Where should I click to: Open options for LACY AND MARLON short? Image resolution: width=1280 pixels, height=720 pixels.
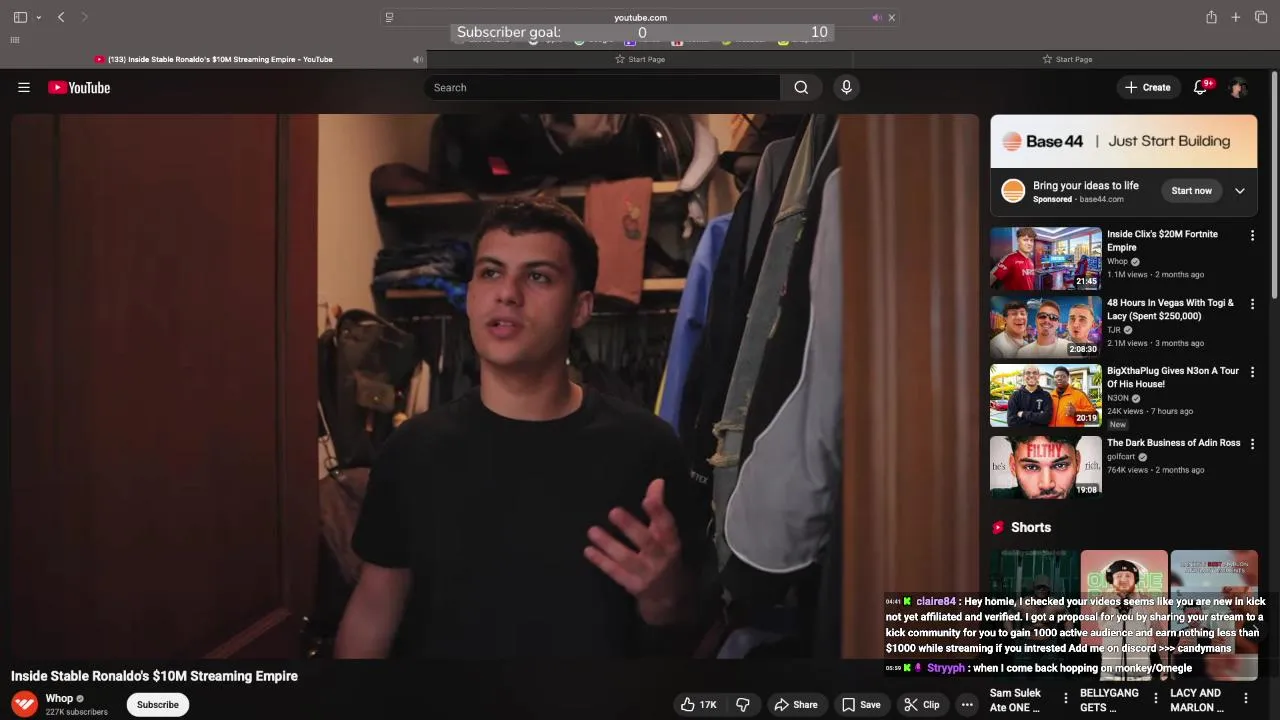pyautogui.click(x=1246, y=698)
